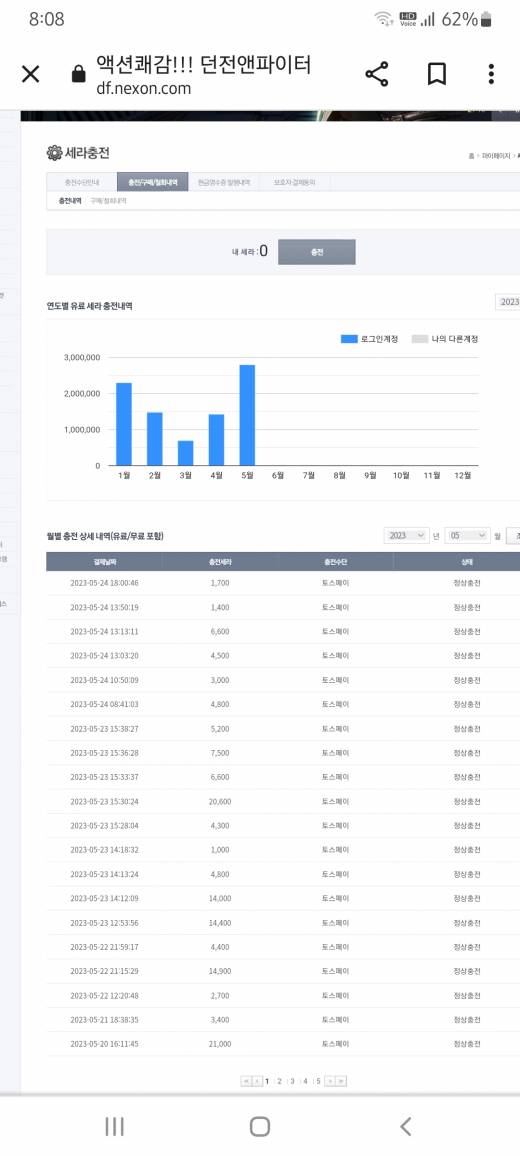Tap the Android back button
The image size is (520, 1156).
[405, 1126]
